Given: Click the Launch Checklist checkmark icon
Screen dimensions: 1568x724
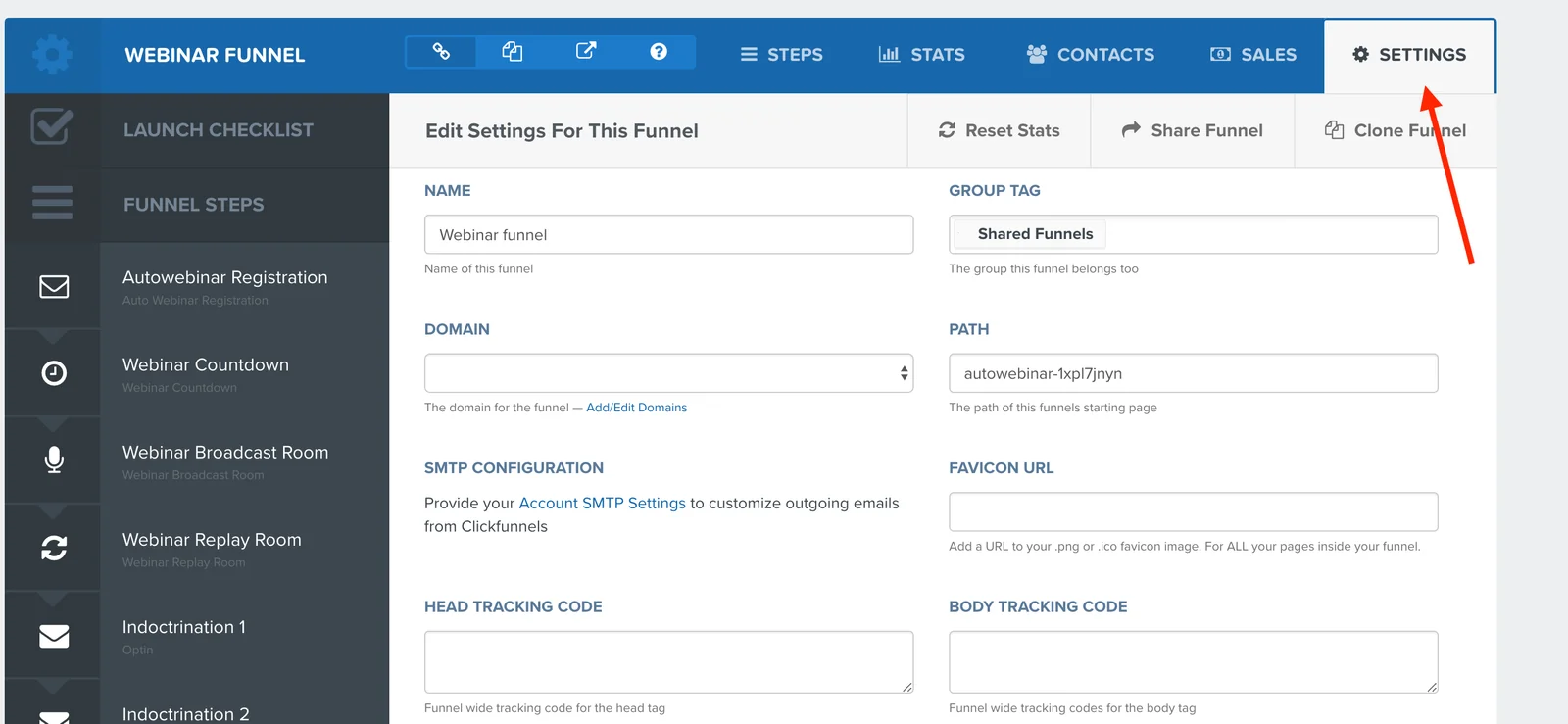Looking at the screenshot, I should click(53, 127).
